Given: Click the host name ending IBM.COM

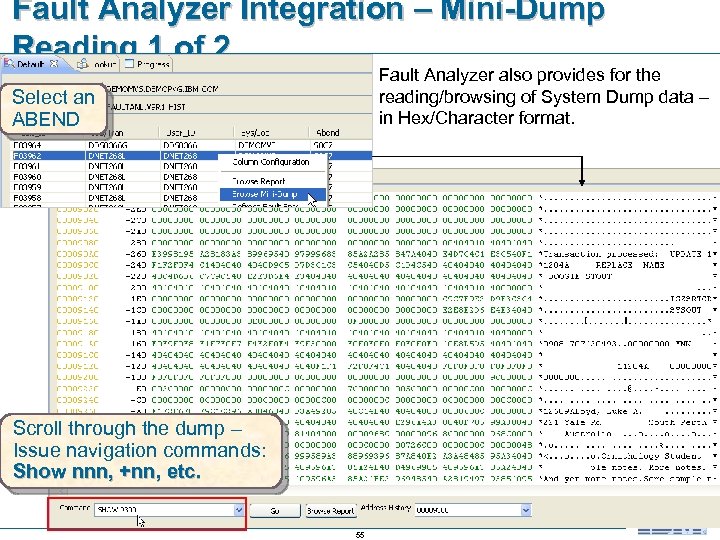Looking at the screenshot, I should point(163,89).
